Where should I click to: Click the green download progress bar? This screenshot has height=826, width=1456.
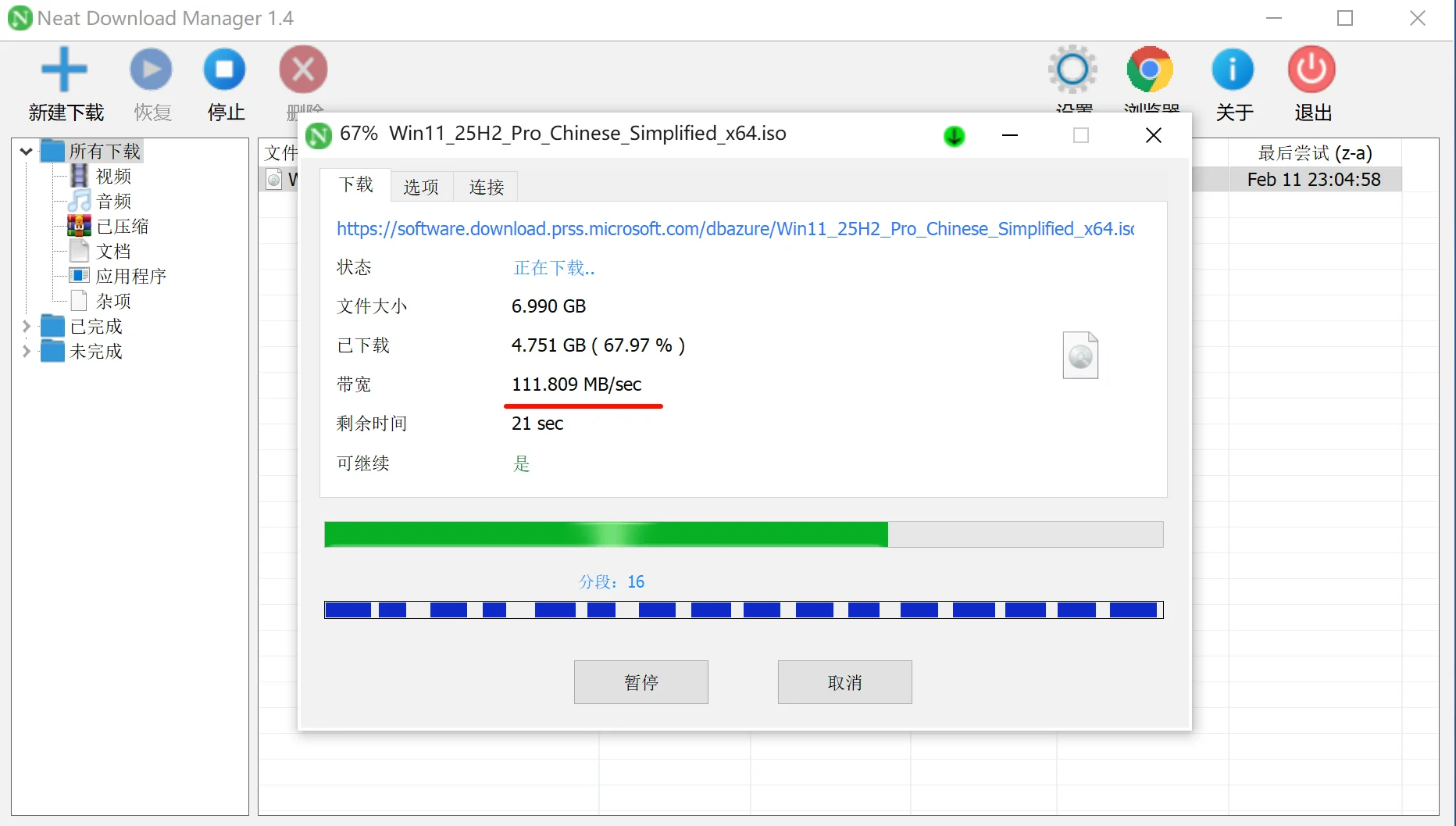(744, 535)
